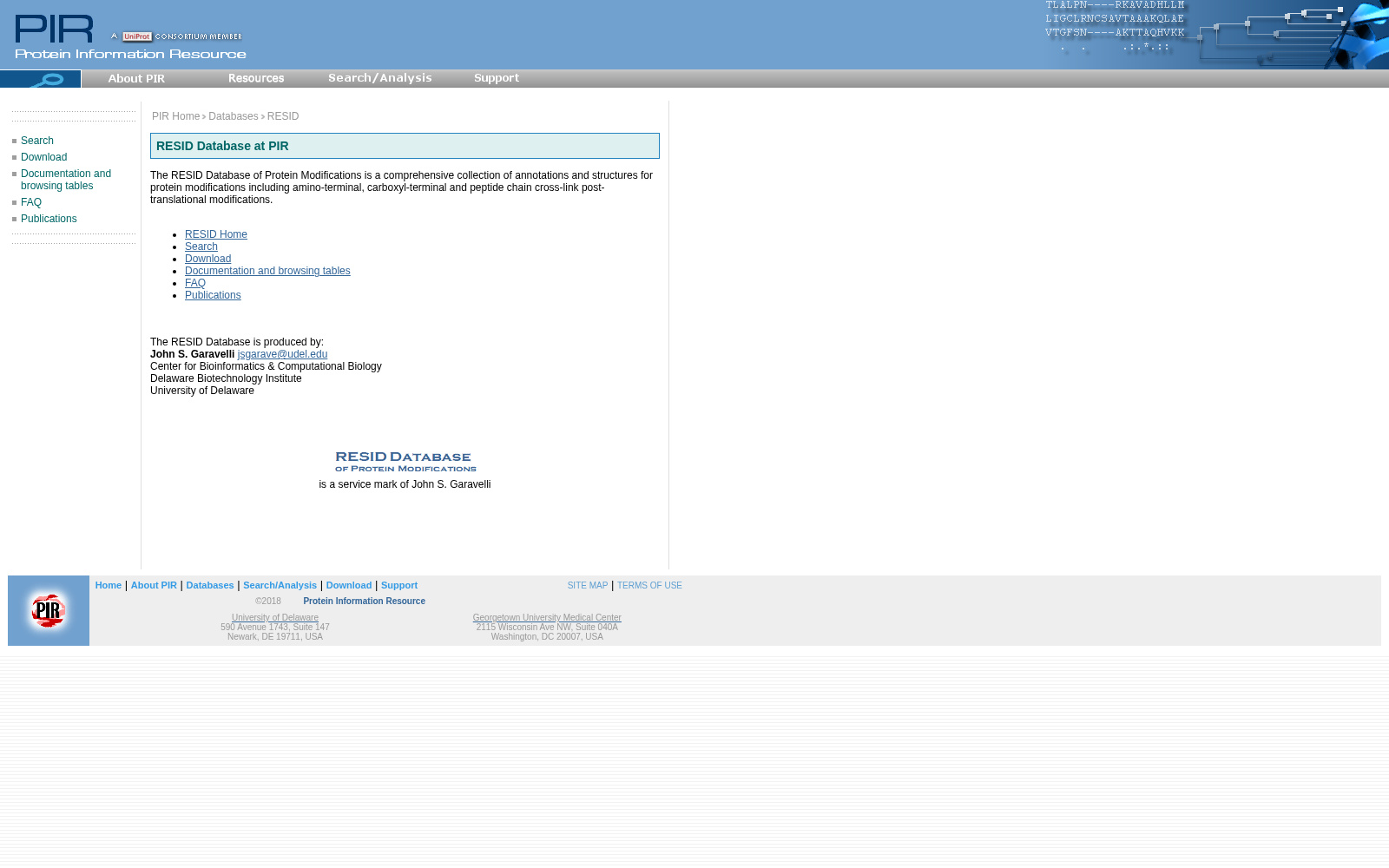Open the TERMS OF USE link
Viewport: 1389px width, 868px height.
(649, 586)
